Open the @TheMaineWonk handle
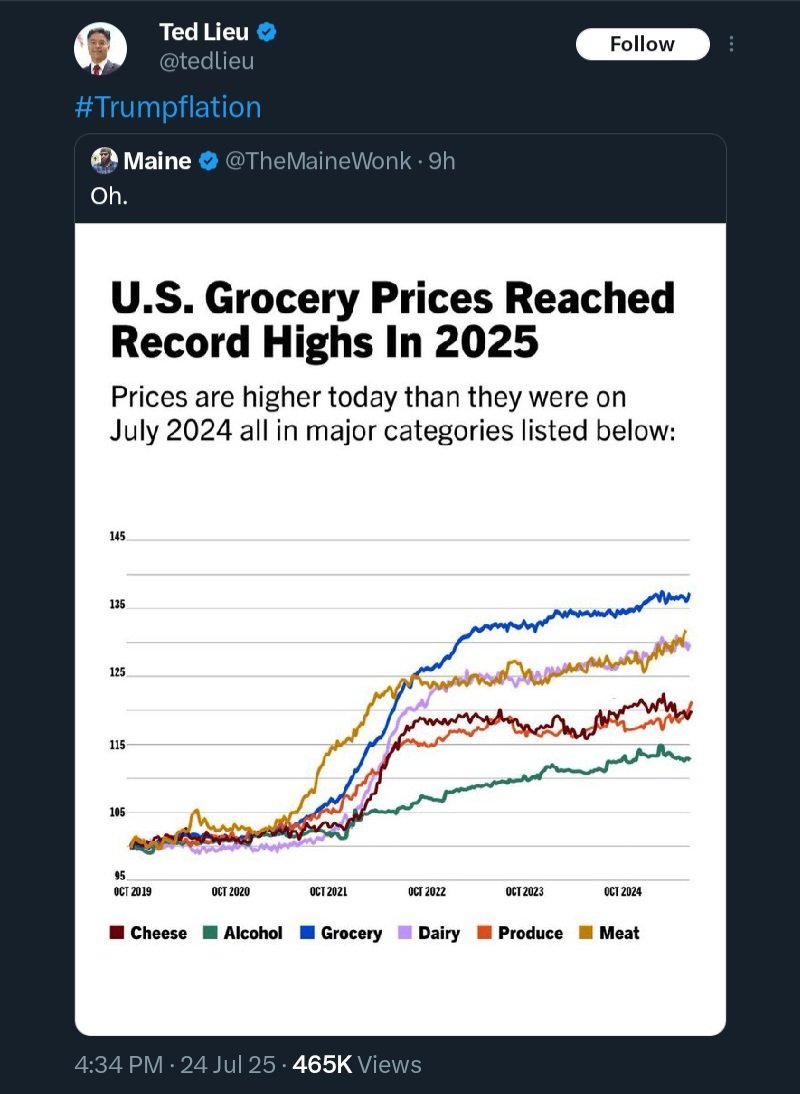This screenshot has width=800, height=1094. tap(317, 161)
